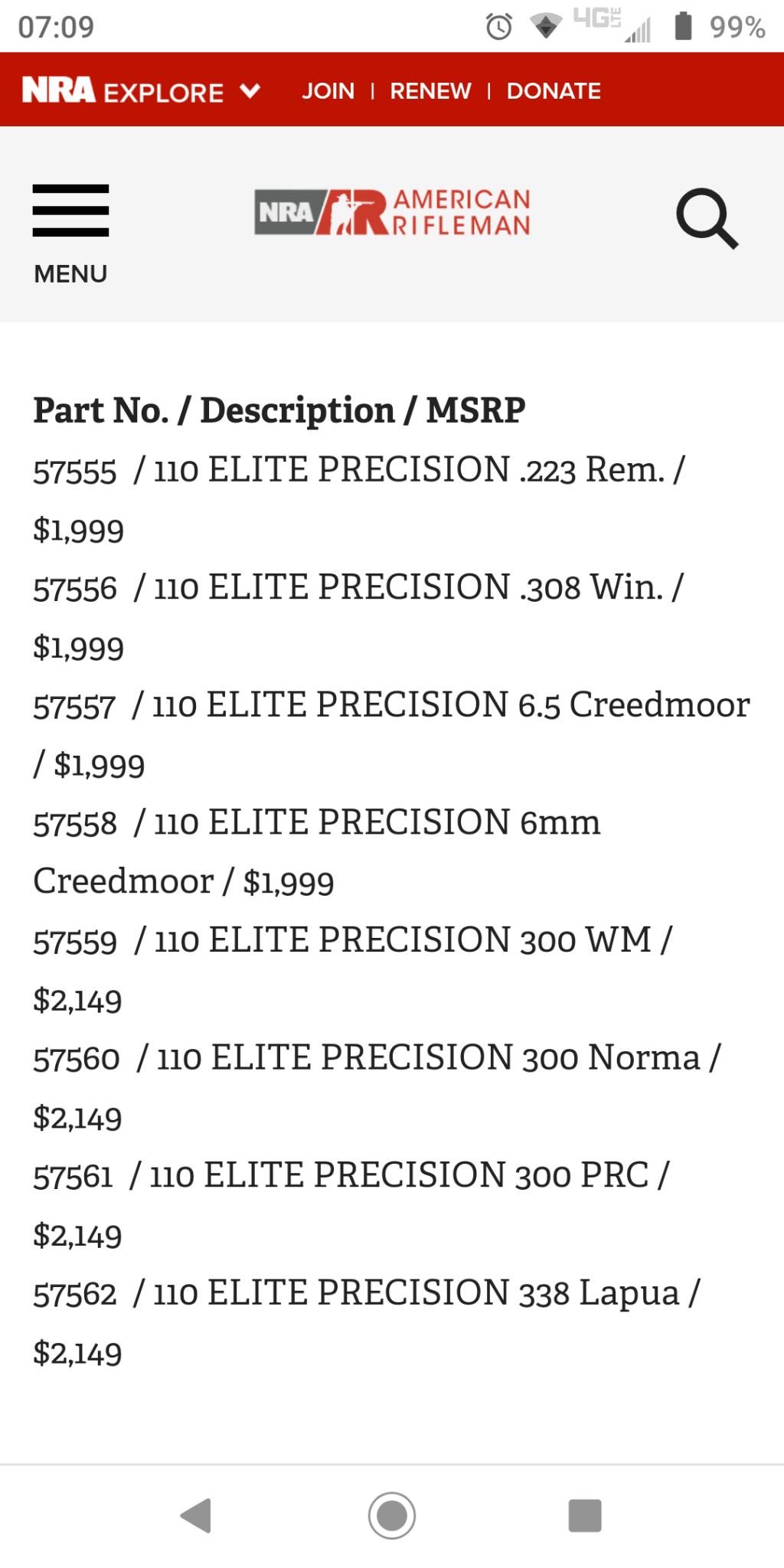
Task: Select the JOIN link
Action: coord(328,91)
